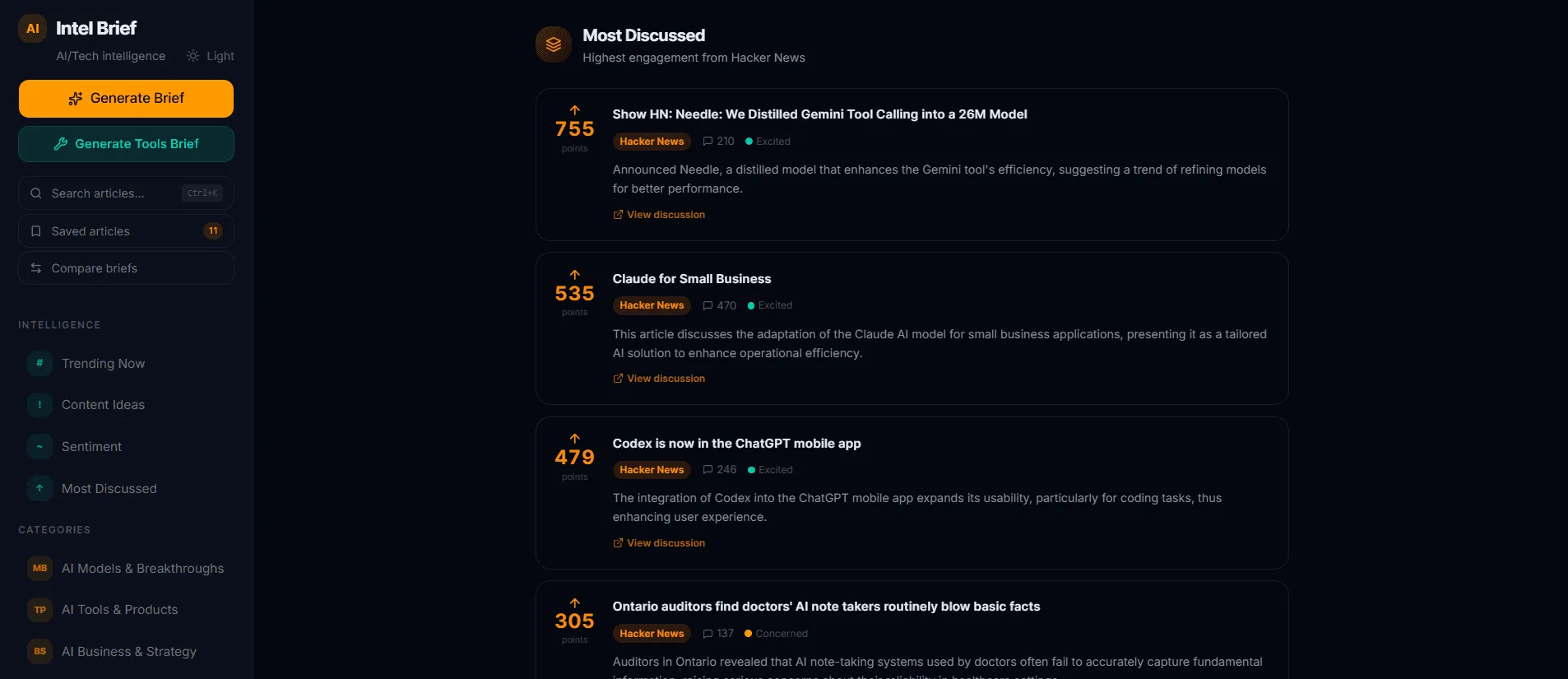
Task: Click the Most Discussed layers header icon
Action: pyautogui.click(x=554, y=44)
